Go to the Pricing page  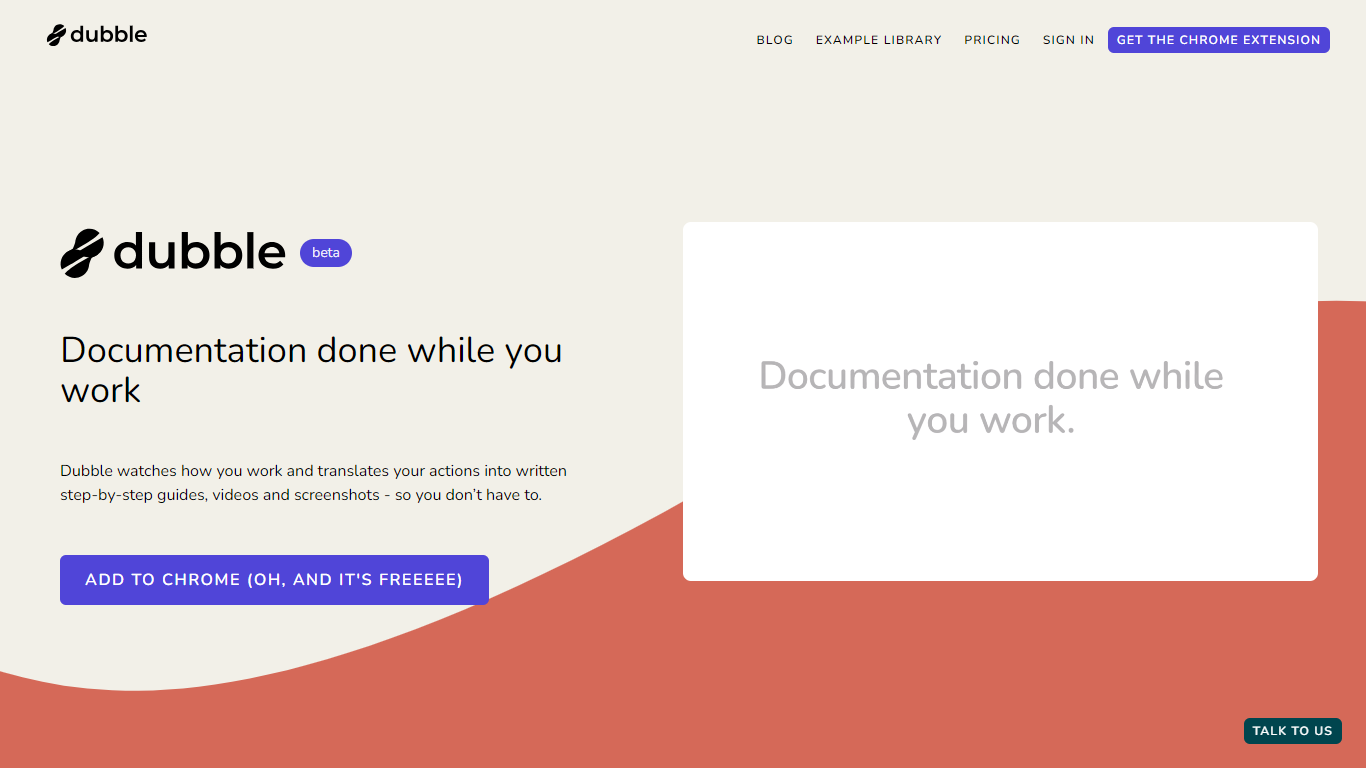[x=992, y=40]
